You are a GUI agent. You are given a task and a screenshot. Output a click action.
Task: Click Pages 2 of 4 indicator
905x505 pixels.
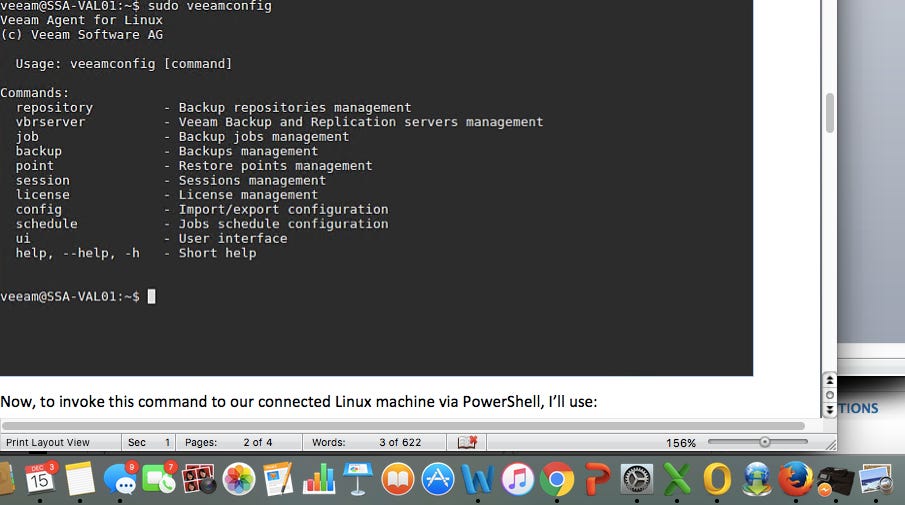tap(229, 443)
